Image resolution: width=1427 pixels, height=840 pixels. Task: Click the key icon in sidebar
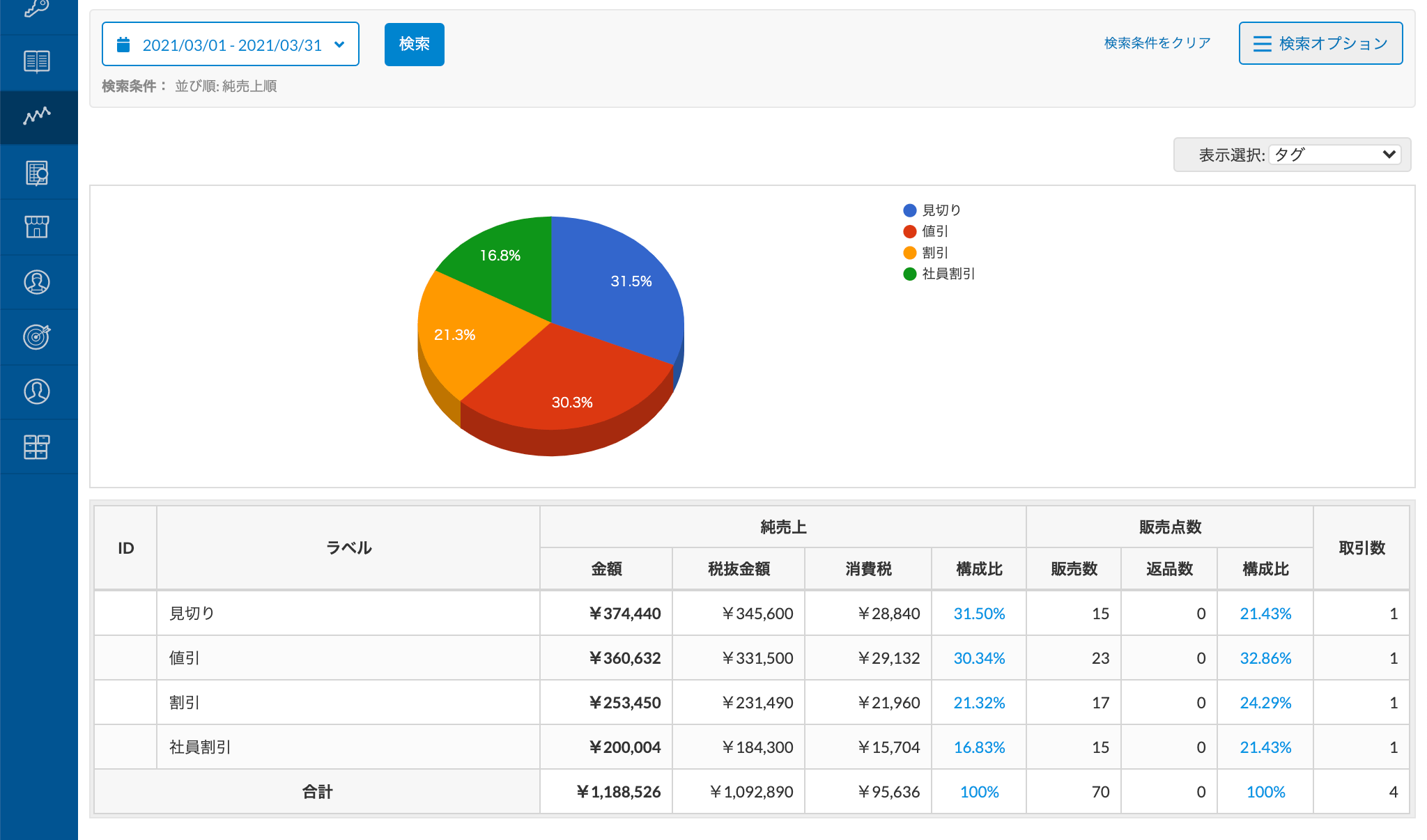click(x=36, y=8)
